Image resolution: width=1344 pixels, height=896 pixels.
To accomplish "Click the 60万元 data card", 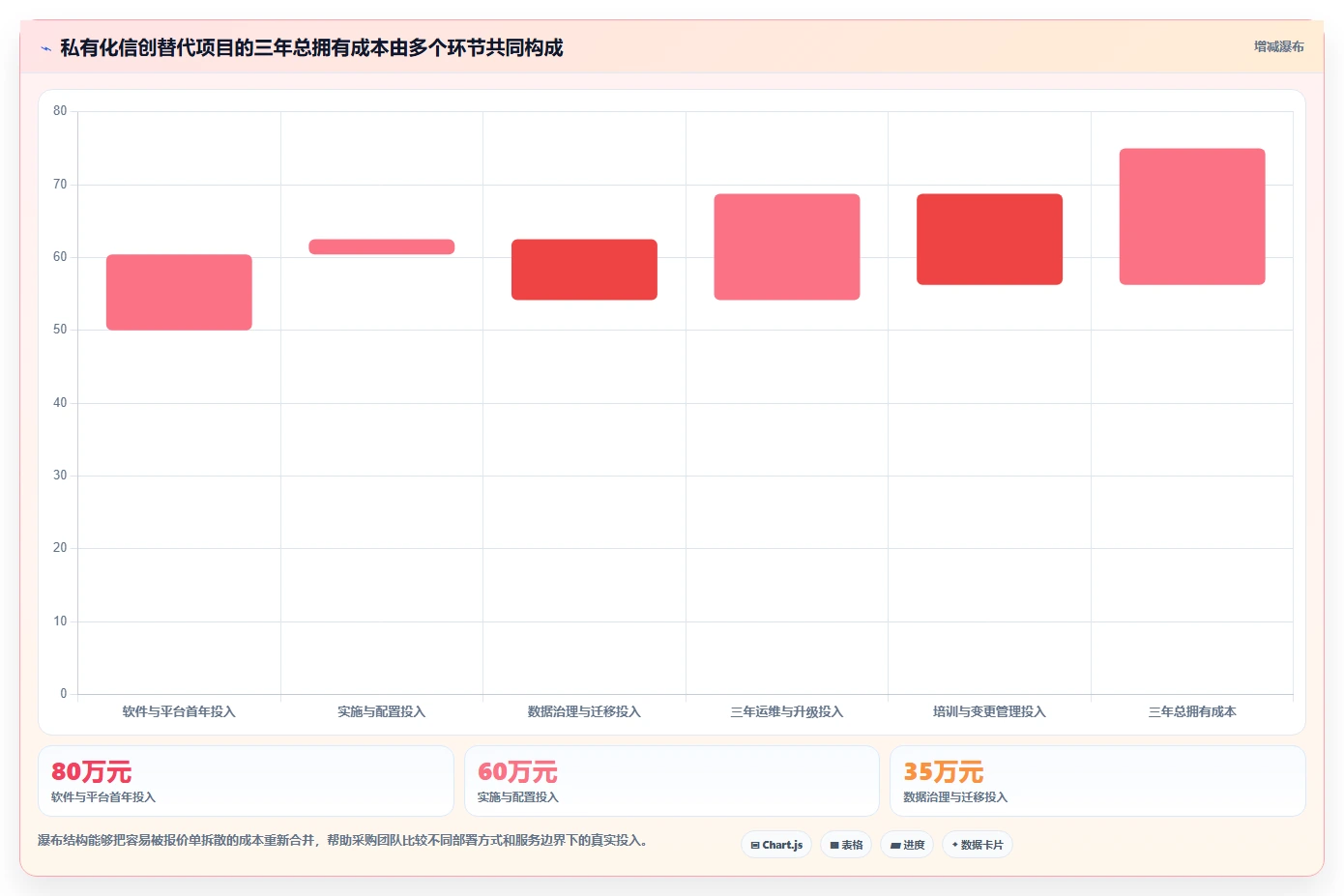I will pos(672,781).
